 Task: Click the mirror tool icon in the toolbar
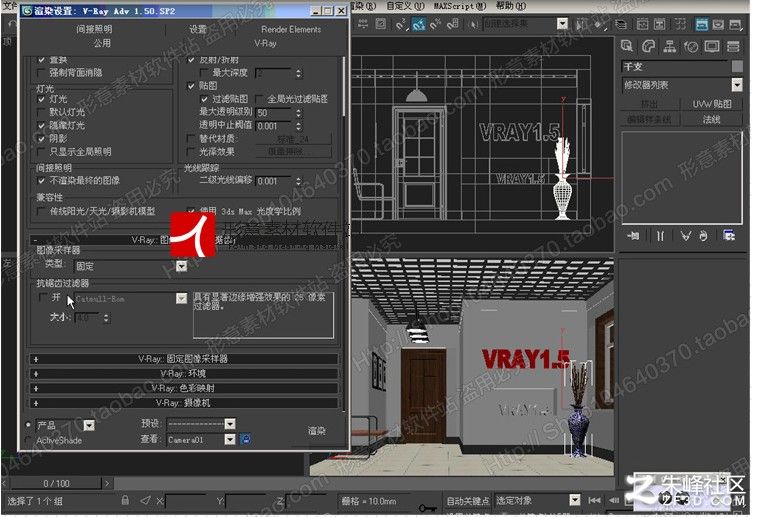point(581,24)
